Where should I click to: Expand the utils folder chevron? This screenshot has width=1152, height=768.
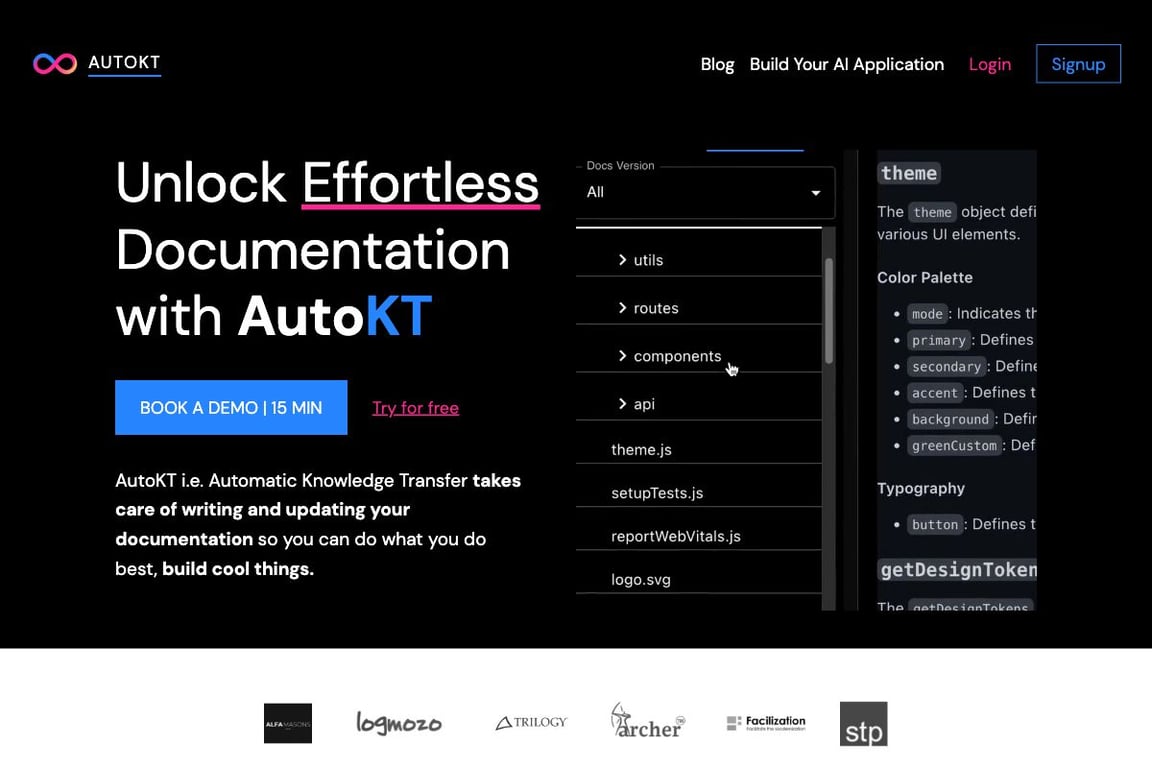(x=622, y=259)
